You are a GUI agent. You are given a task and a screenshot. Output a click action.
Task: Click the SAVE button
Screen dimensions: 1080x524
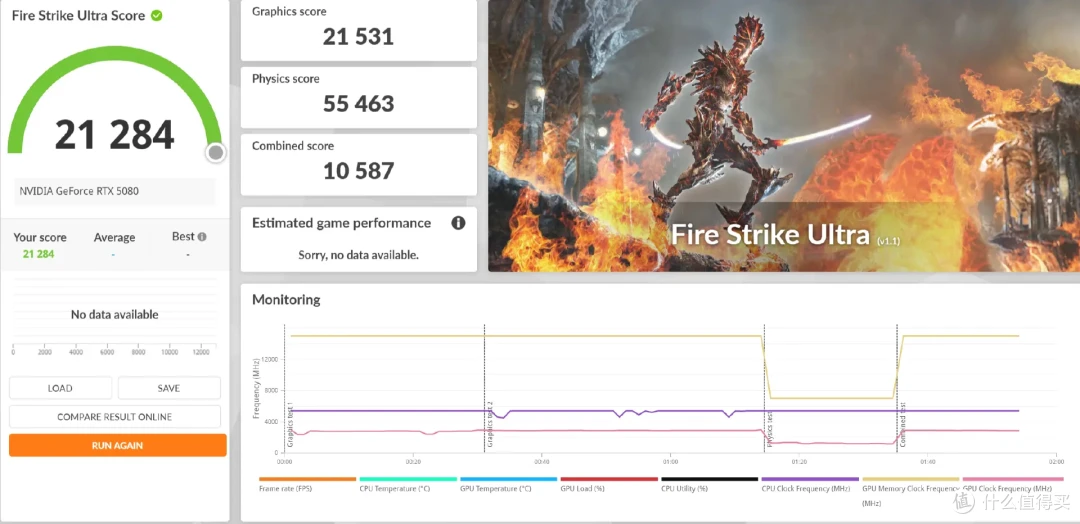[169, 388]
